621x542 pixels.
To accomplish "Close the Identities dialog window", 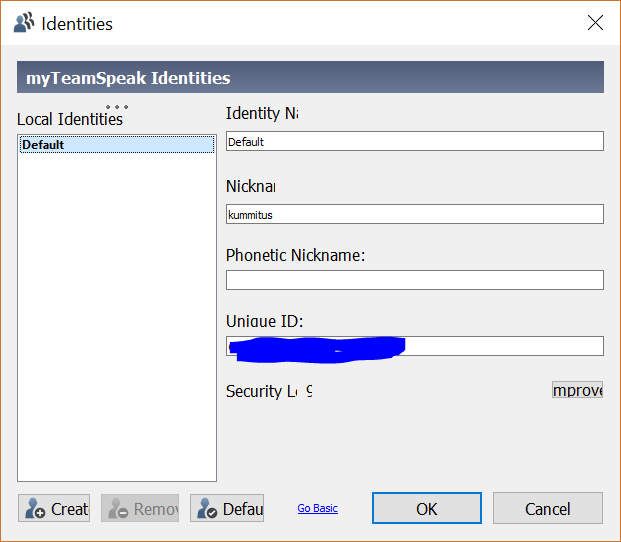I will (x=595, y=23).
